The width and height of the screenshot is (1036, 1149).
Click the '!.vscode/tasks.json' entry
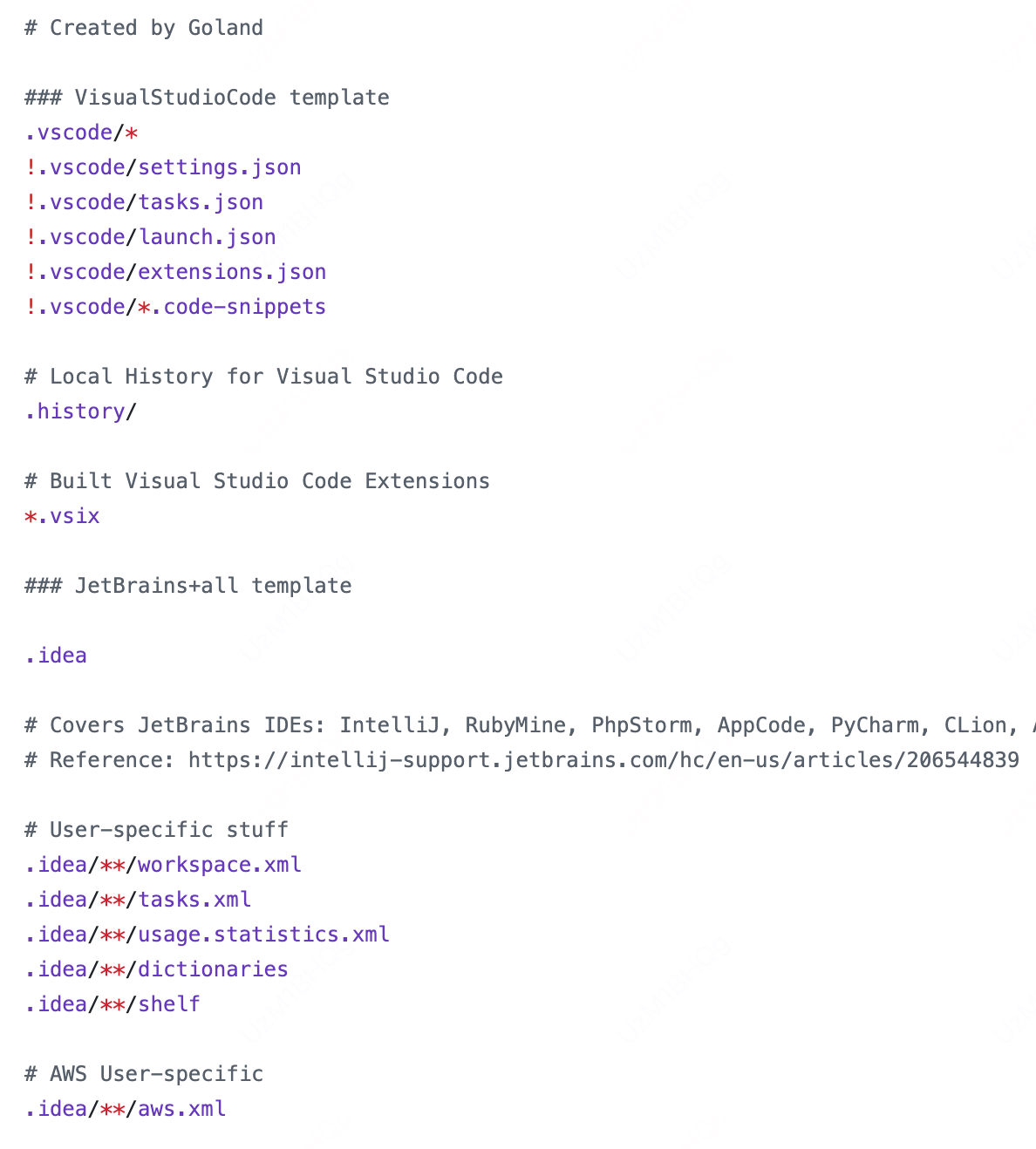tap(144, 202)
